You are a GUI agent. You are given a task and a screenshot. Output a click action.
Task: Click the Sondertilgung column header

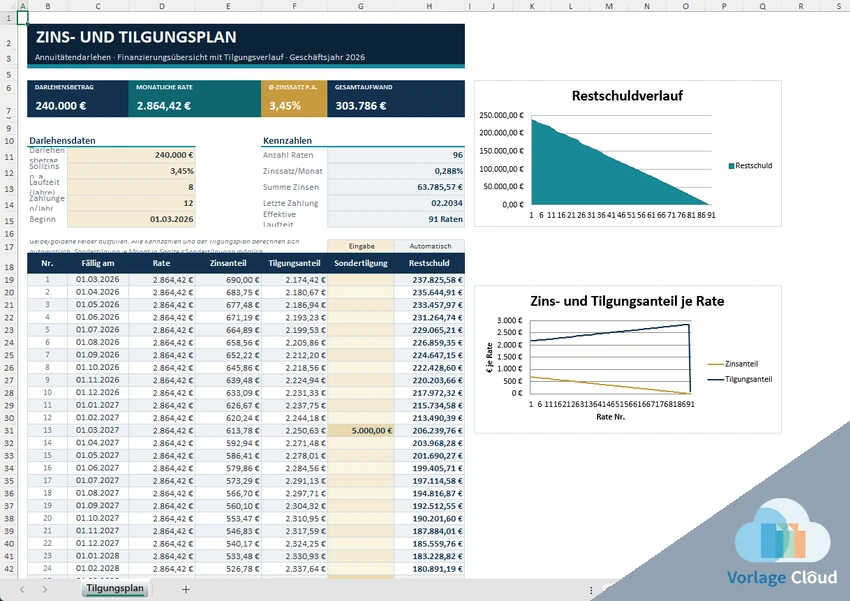361,263
